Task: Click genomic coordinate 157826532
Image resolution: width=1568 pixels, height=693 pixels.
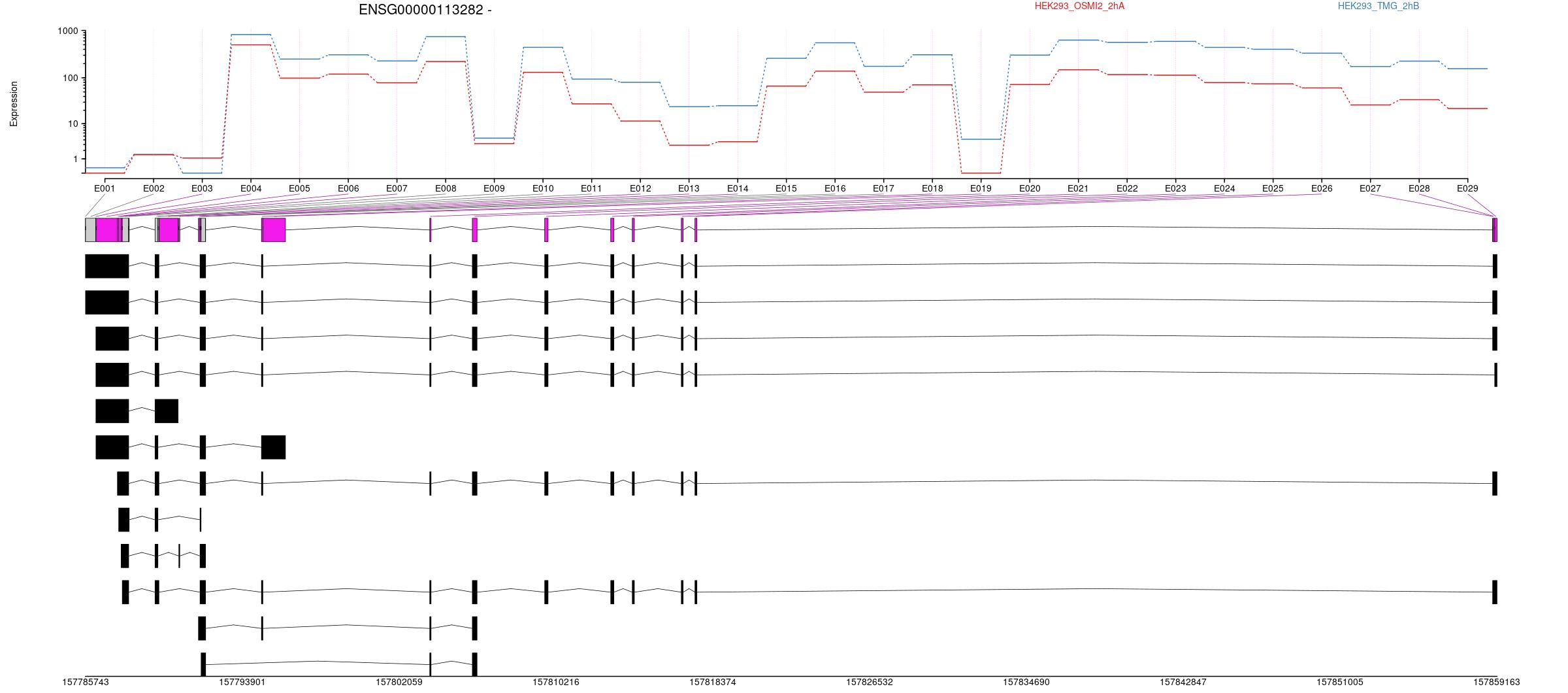Action: [870, 682]
